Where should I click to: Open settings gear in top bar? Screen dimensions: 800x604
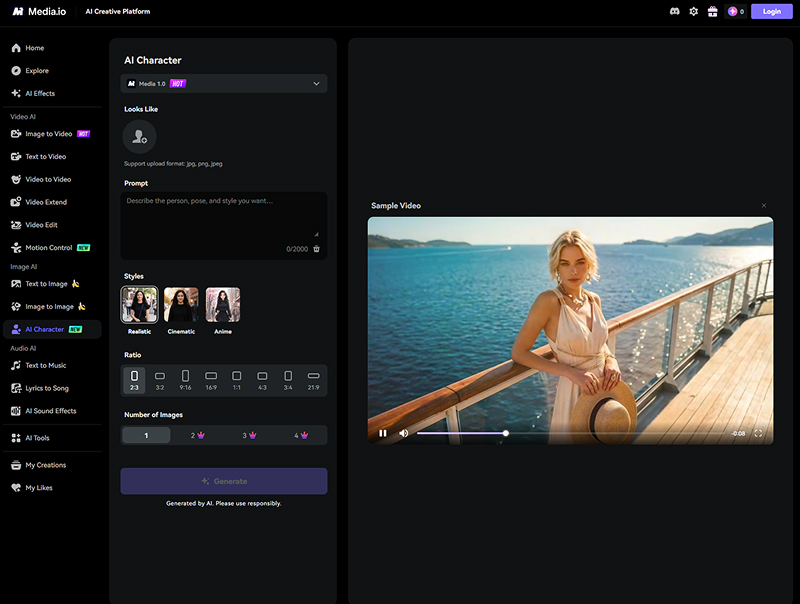pyautogui.click(x=694, y=12)
